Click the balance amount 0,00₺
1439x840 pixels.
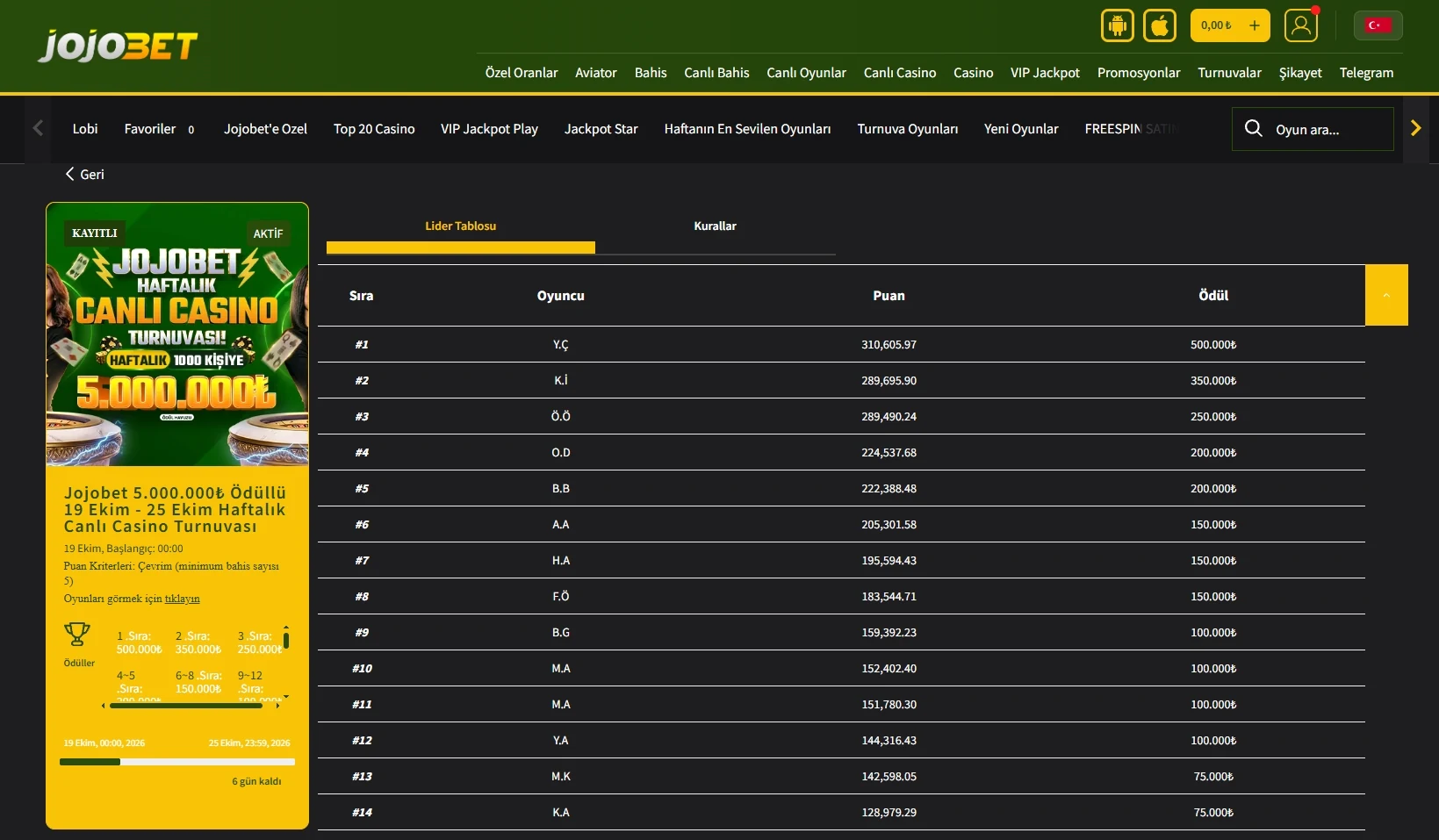click(x=1216, y=25)
